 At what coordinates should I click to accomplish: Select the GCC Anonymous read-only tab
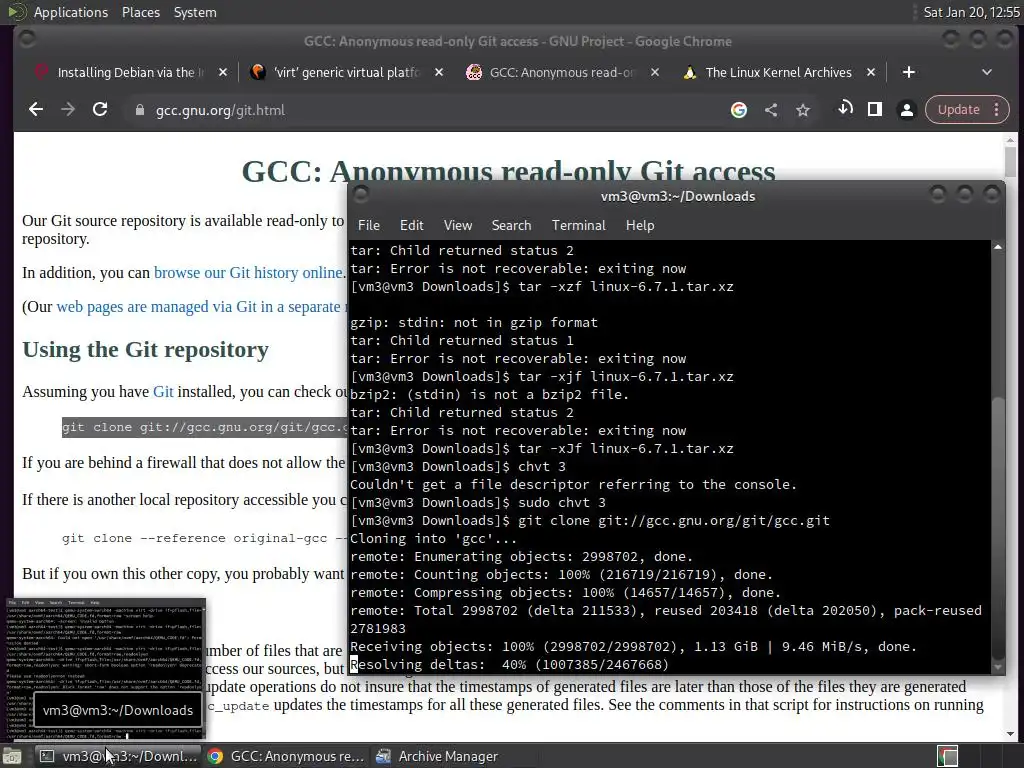point(562,72)
